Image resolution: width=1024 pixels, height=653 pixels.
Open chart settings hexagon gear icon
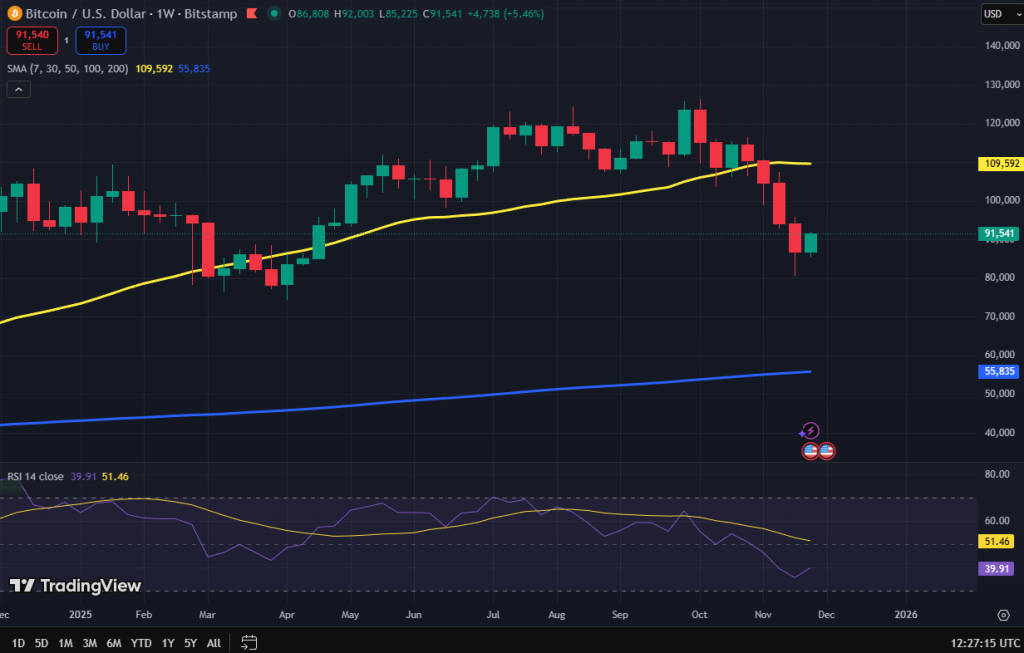click(x=1003, y=614)
